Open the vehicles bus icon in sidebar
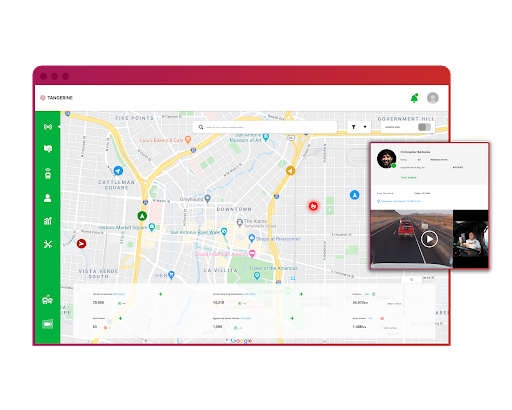Screen dimensions: 512x410 click(x=48, y=174)
